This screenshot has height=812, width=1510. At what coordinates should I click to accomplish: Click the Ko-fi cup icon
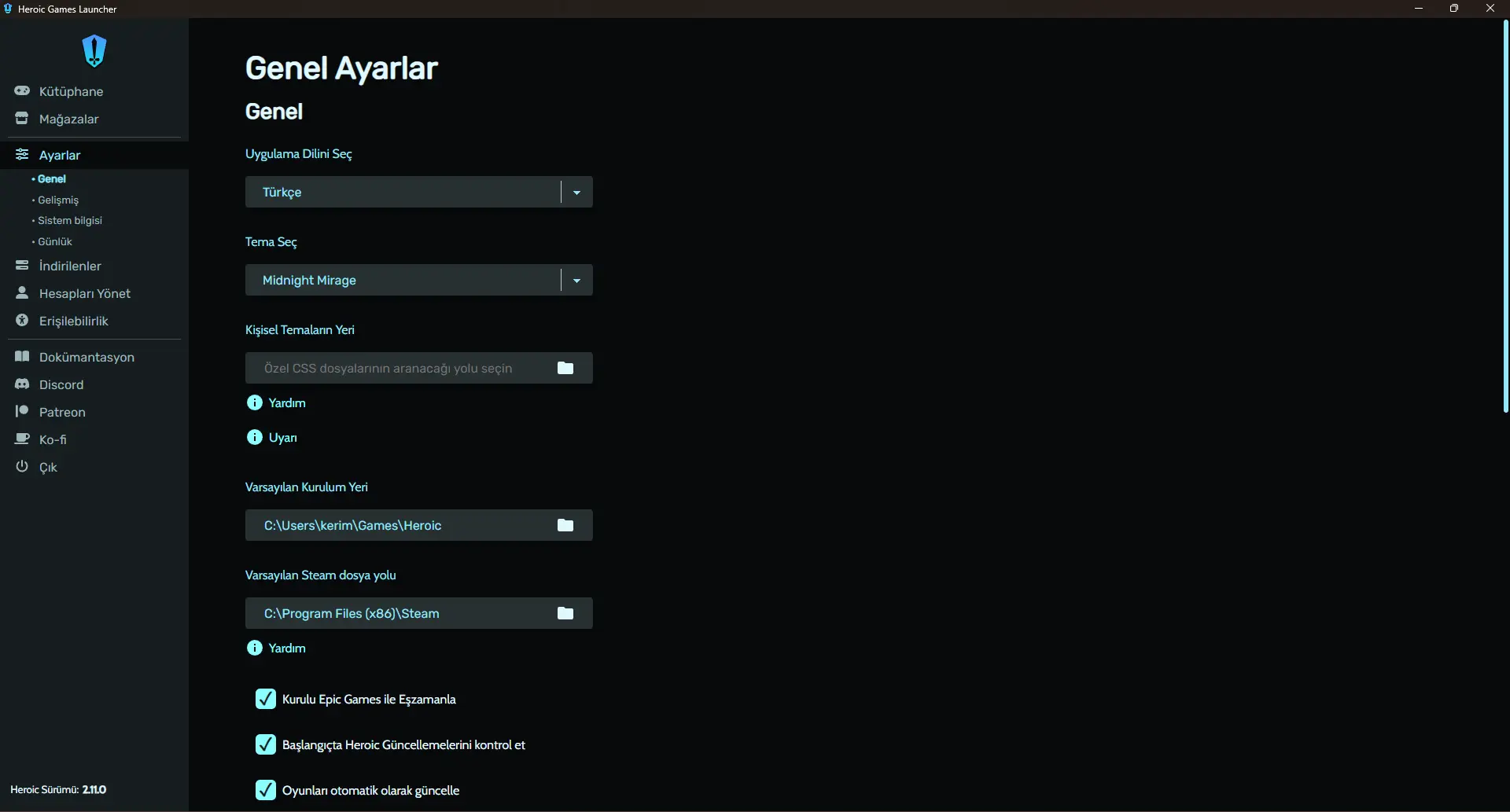click(x=22, y=439)
